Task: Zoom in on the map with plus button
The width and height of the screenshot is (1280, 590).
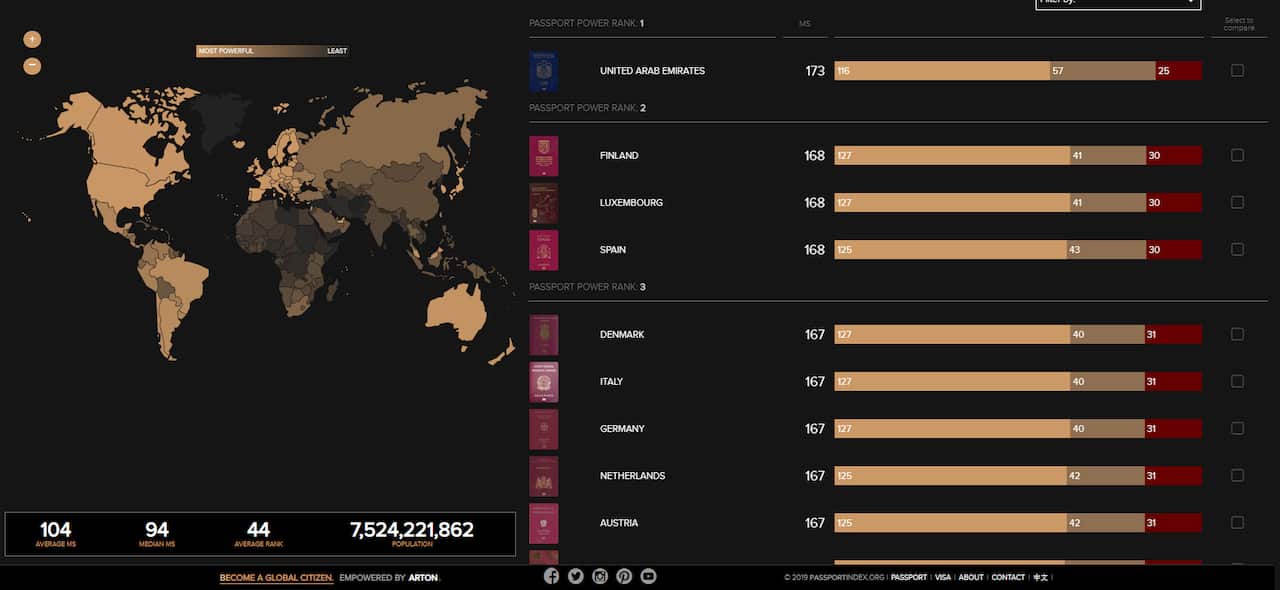Action: click(32, 38)
